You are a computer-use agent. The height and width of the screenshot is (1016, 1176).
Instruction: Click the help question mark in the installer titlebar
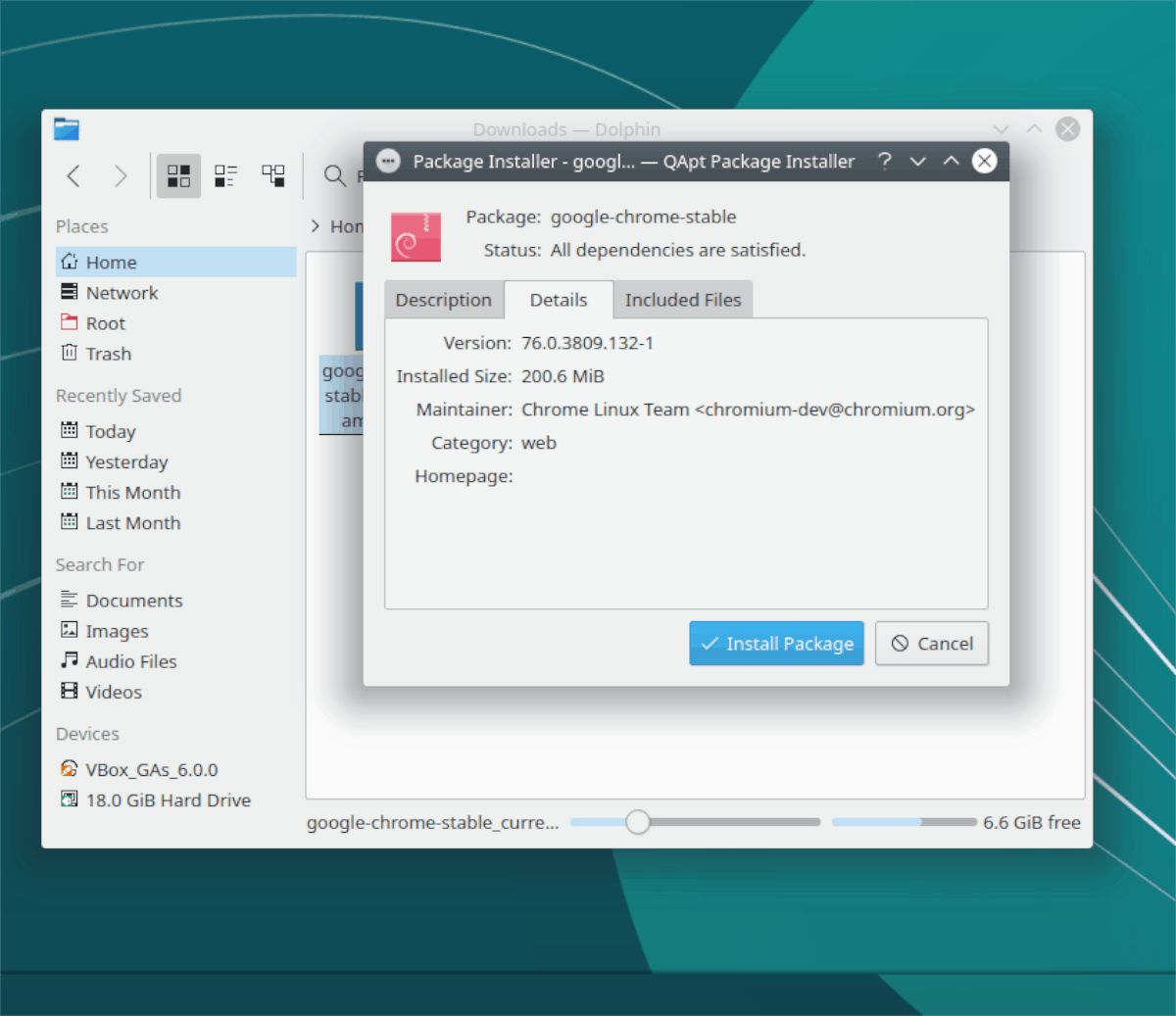point(885,162)
